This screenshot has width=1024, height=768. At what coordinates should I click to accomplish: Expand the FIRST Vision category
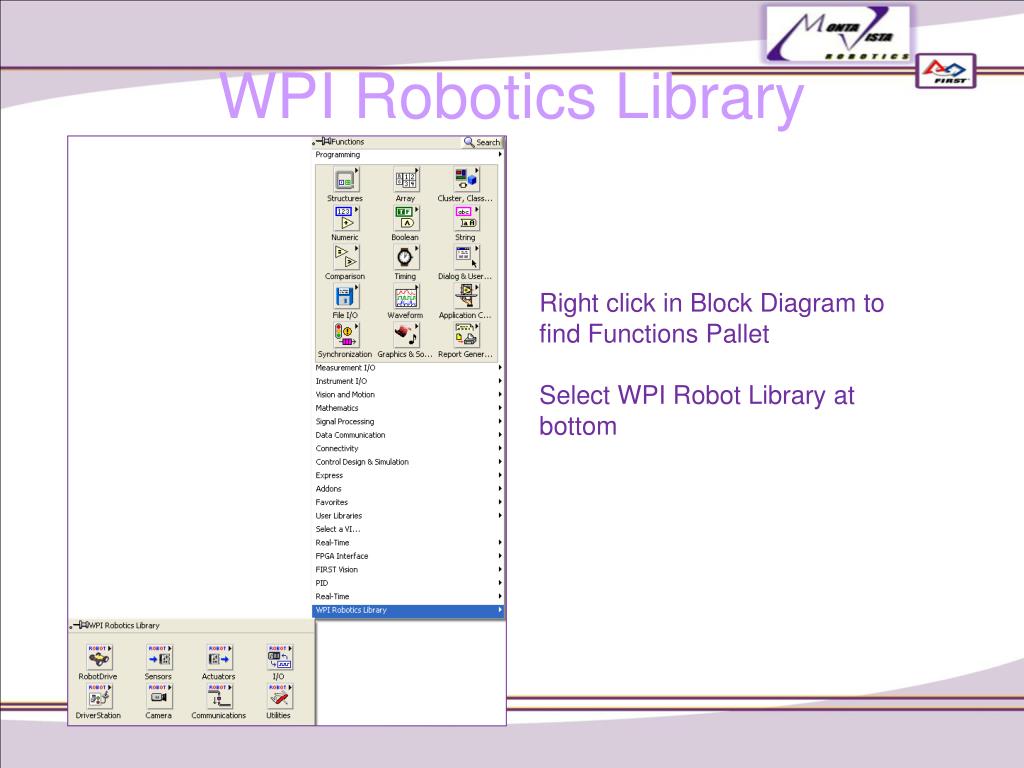[409, 569]
